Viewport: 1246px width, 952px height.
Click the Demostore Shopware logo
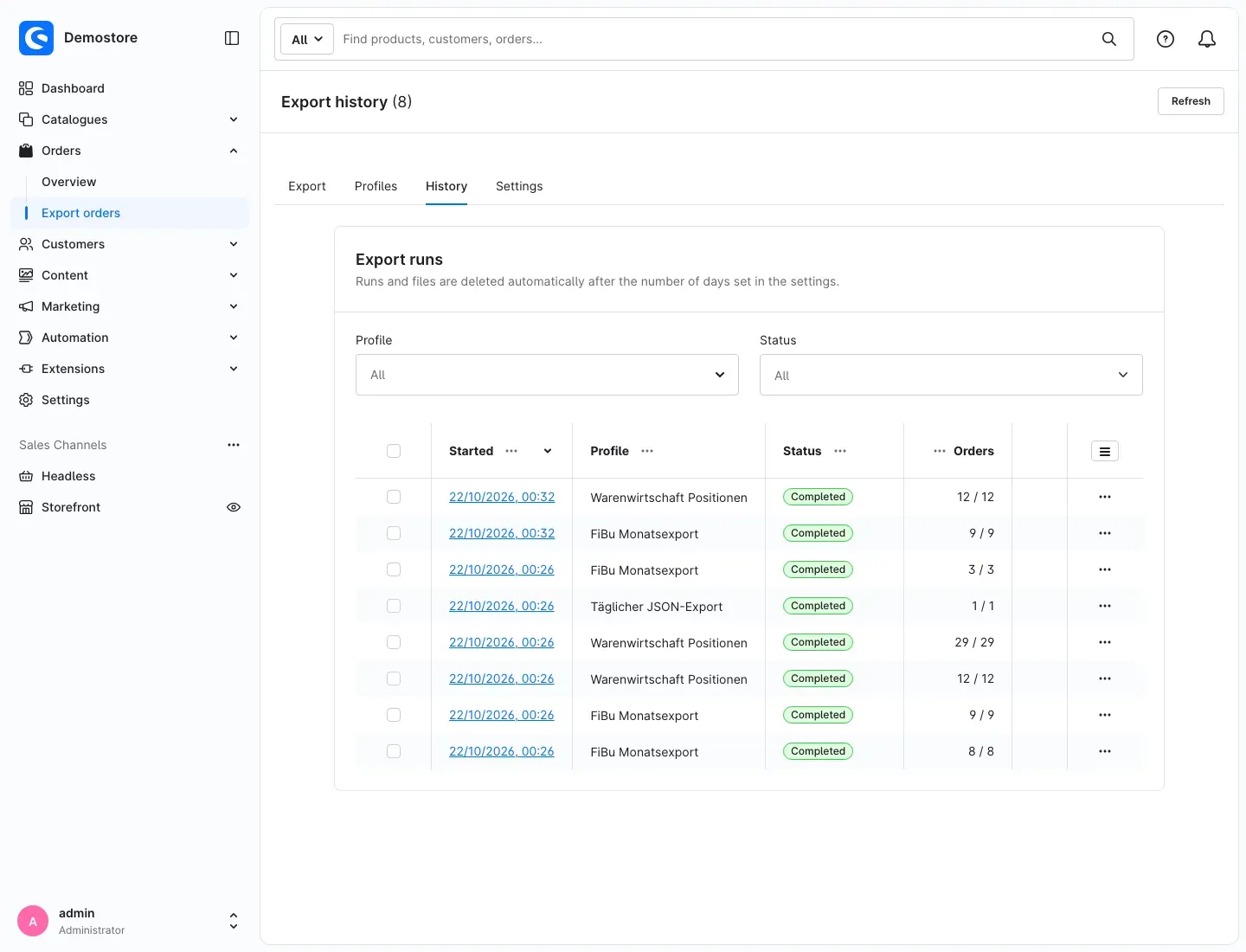[36, 38]
